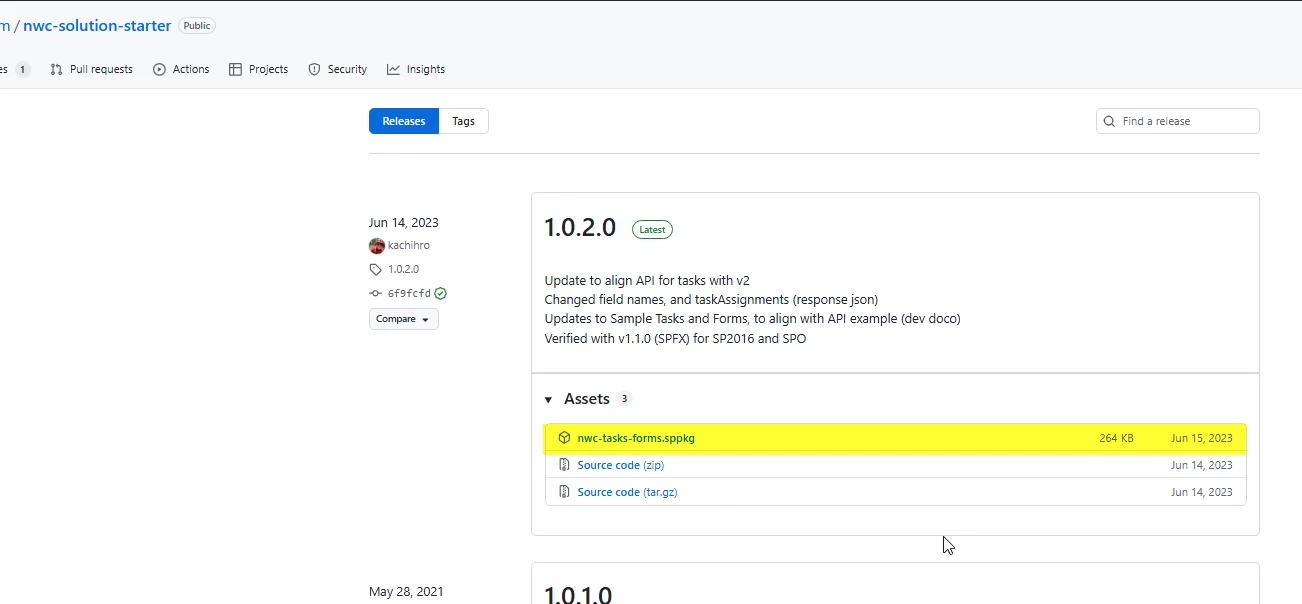Open commit 6f9fcfd

point(409,293)
